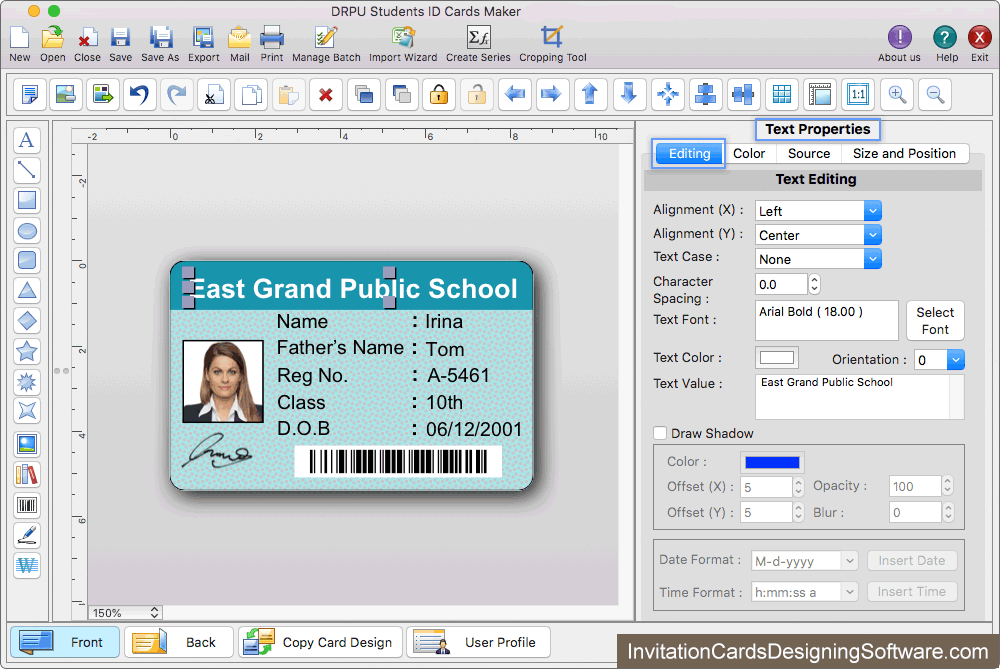Select the barcode on the ID card
The width and height of the screenshot is (1000, 669).
[x=398, y=461]
